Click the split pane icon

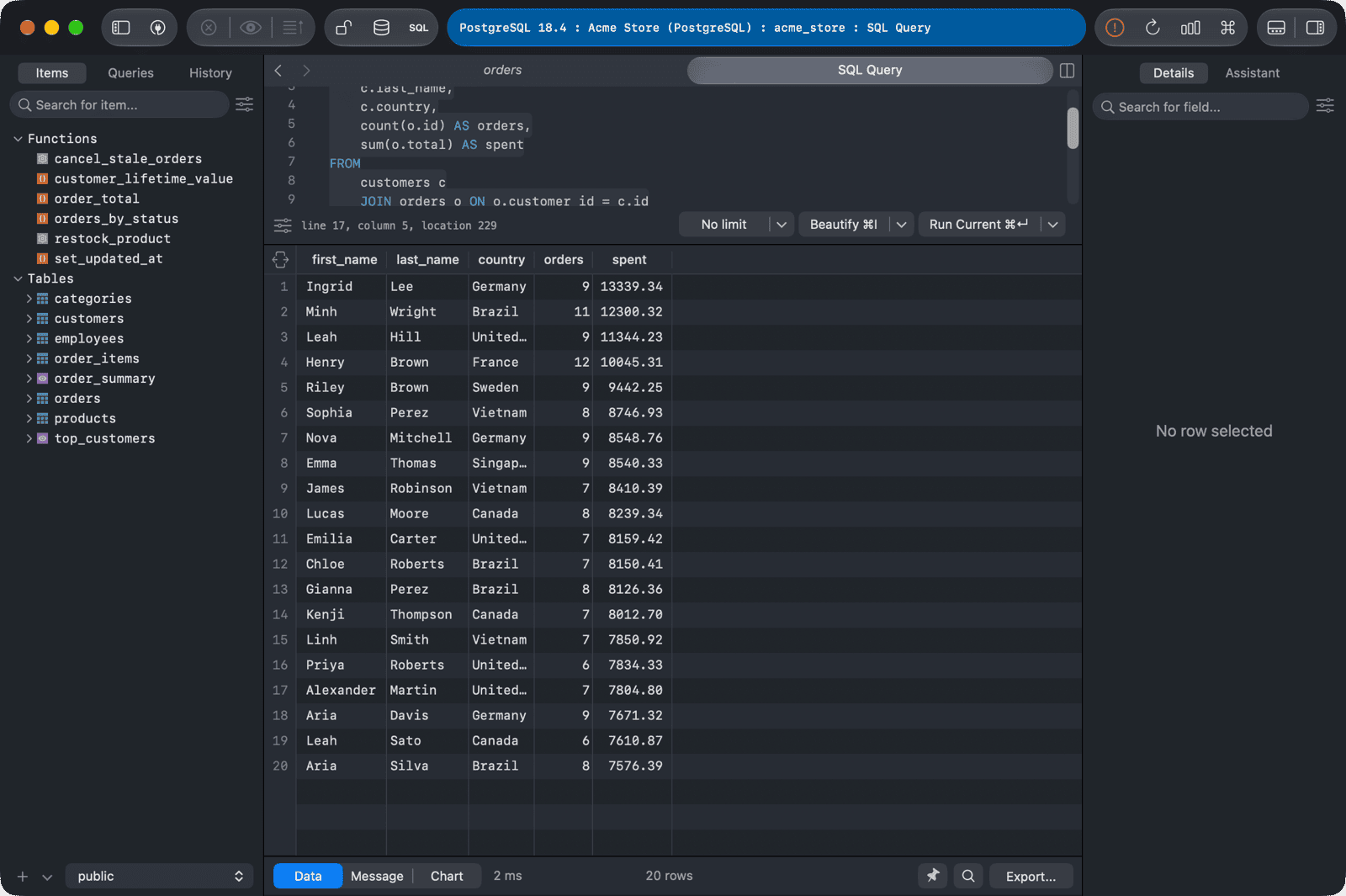[x=1067, y=71]
